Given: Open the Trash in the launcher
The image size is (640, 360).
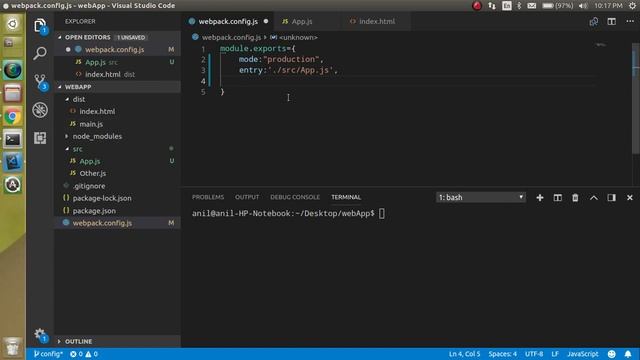Looking at the screenshot, I should (x=13, y=347).
